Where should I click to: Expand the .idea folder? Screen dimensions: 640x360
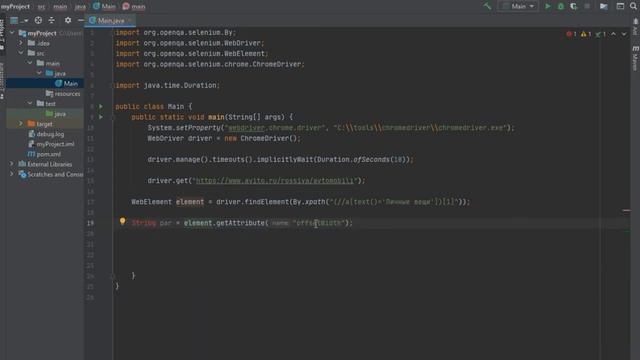(x=21, y=43)
